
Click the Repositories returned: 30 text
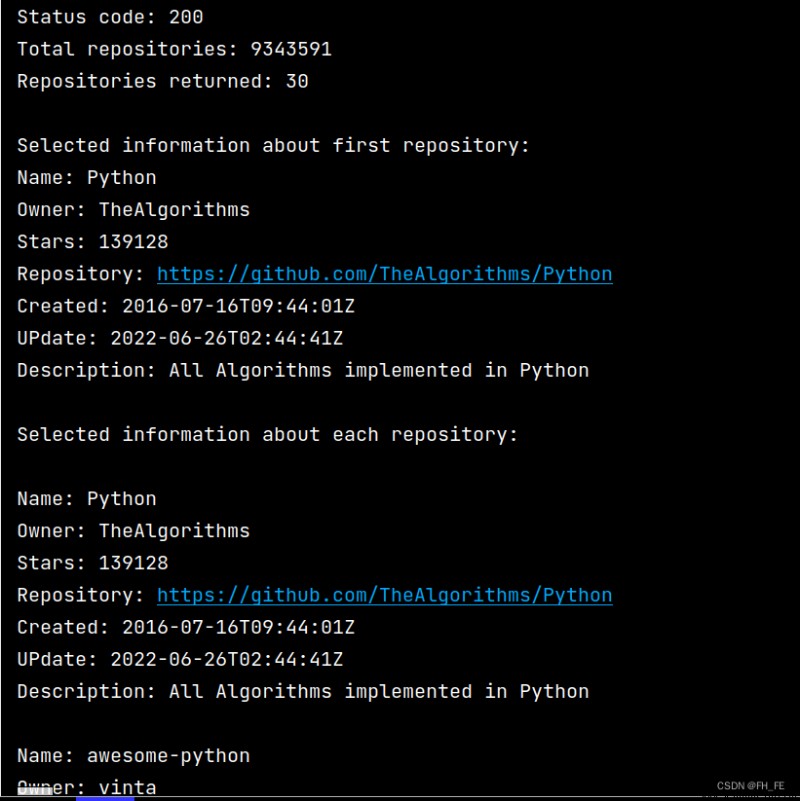click(162, 81)
